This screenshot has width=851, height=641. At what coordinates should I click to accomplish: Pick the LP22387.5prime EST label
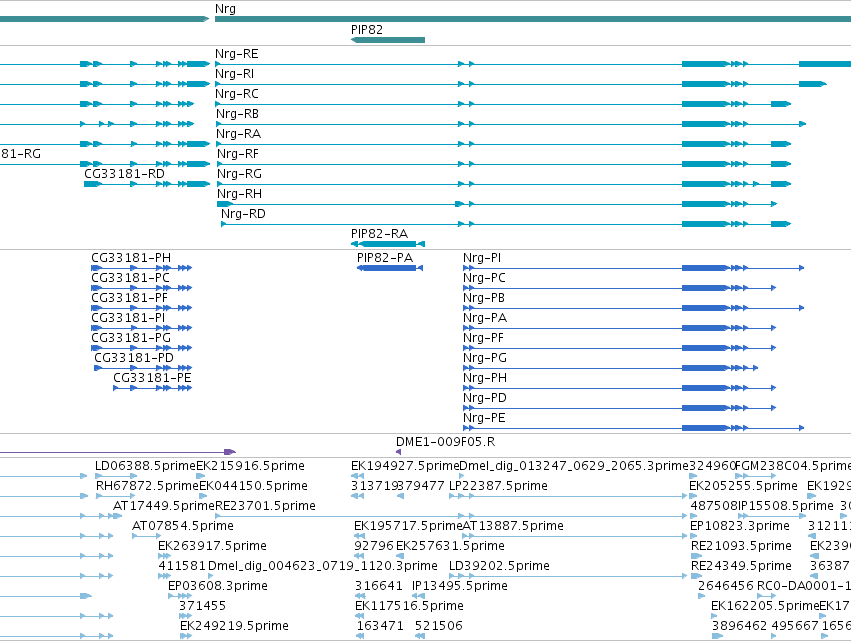pos(498,486)
